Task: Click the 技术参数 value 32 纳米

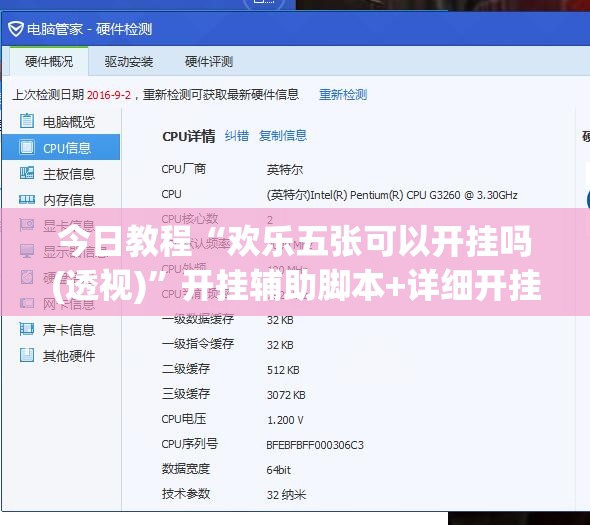Action: point(286,495)
